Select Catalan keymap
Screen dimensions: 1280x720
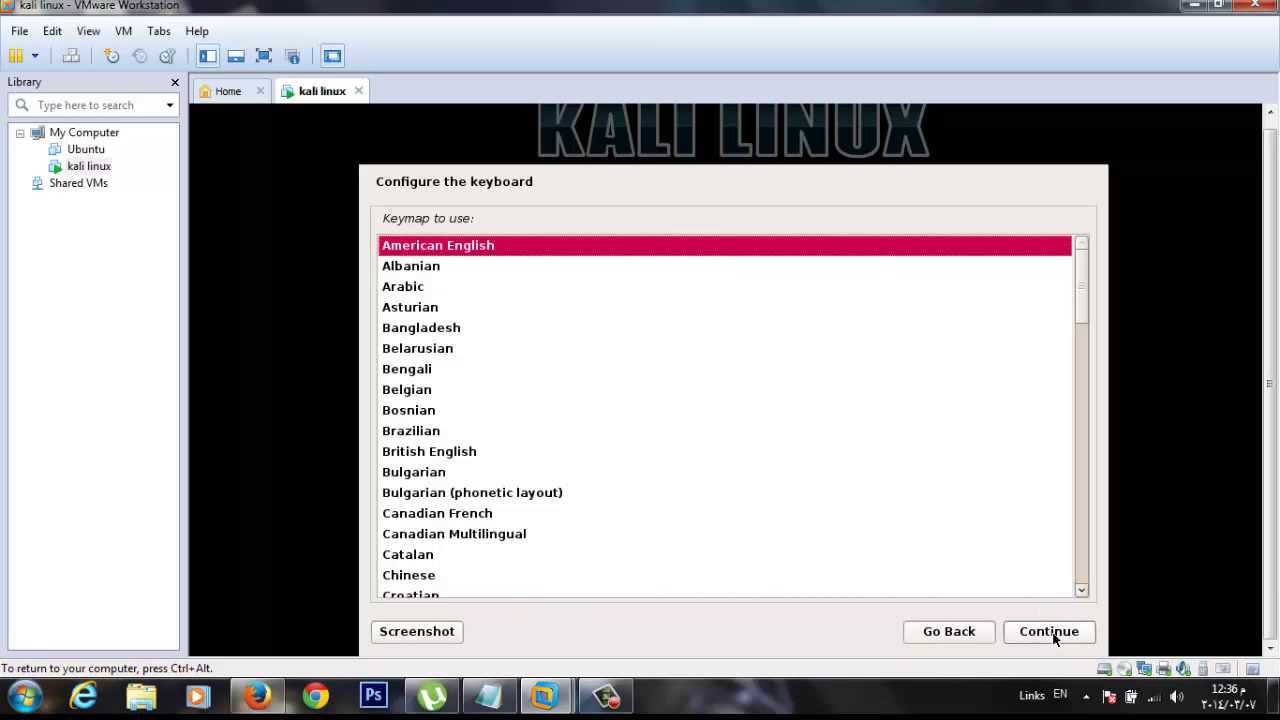click(x=725, y=555)
